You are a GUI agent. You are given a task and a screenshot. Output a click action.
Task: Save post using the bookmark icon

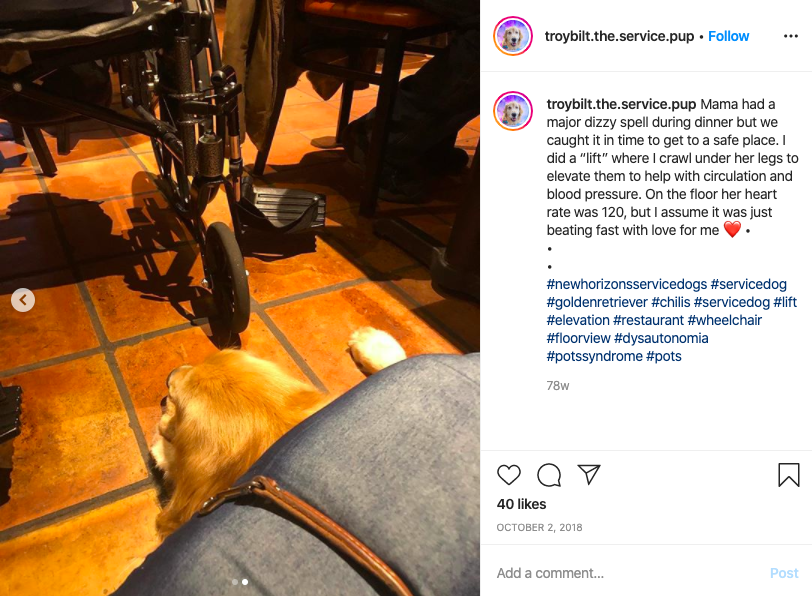pos(789,475)
